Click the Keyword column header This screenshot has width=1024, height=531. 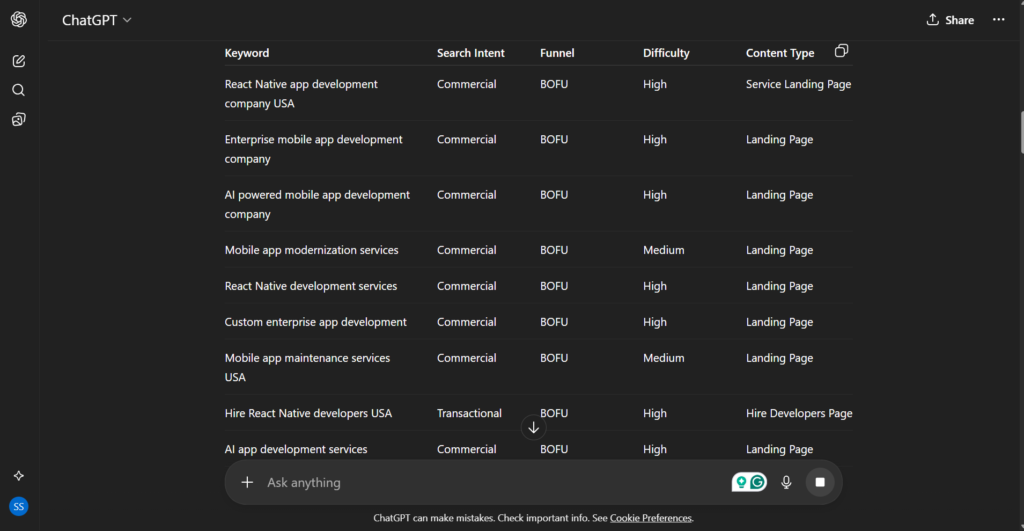click(x=247, y=53)
